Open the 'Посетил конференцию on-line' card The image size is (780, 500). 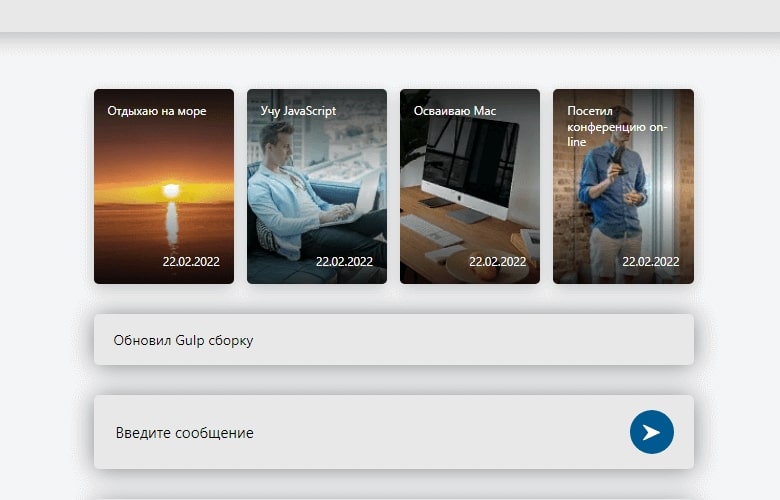623,186
